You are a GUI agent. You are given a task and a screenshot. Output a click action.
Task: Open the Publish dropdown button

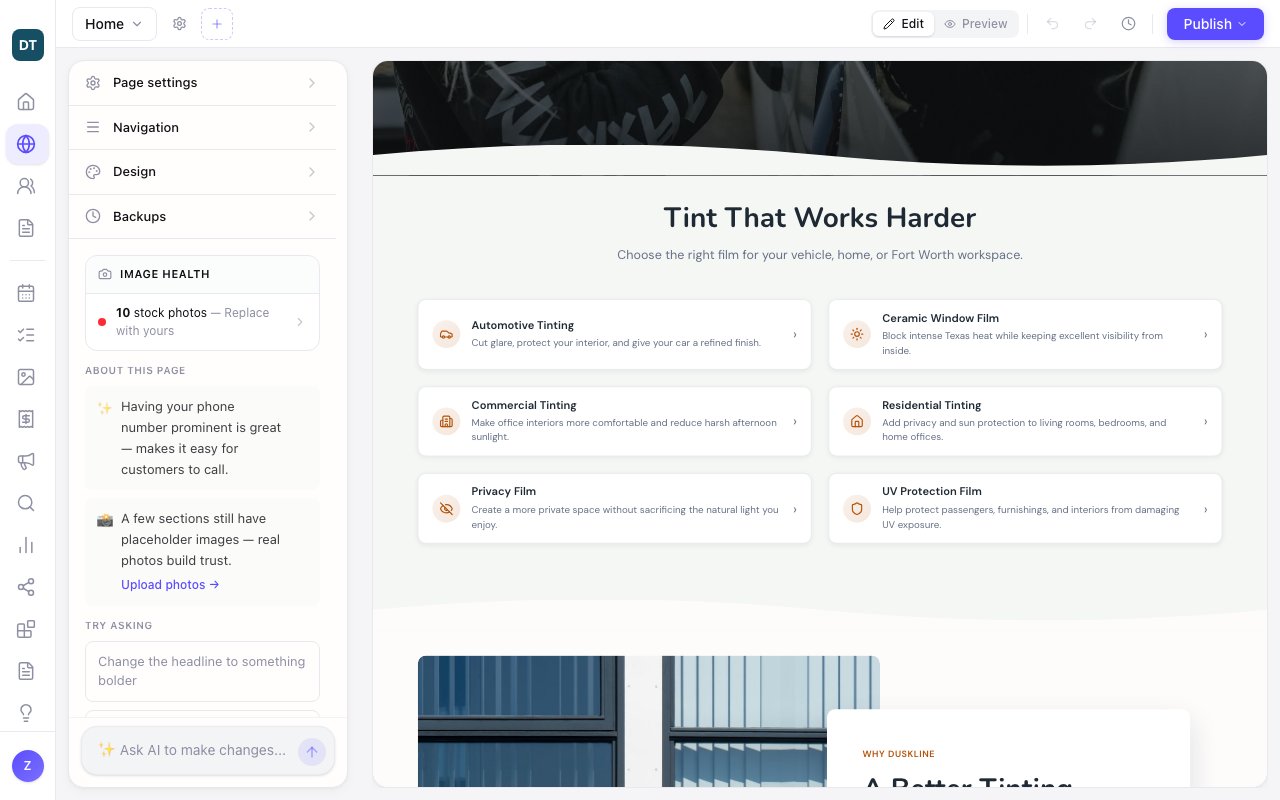pos(1215,24)
